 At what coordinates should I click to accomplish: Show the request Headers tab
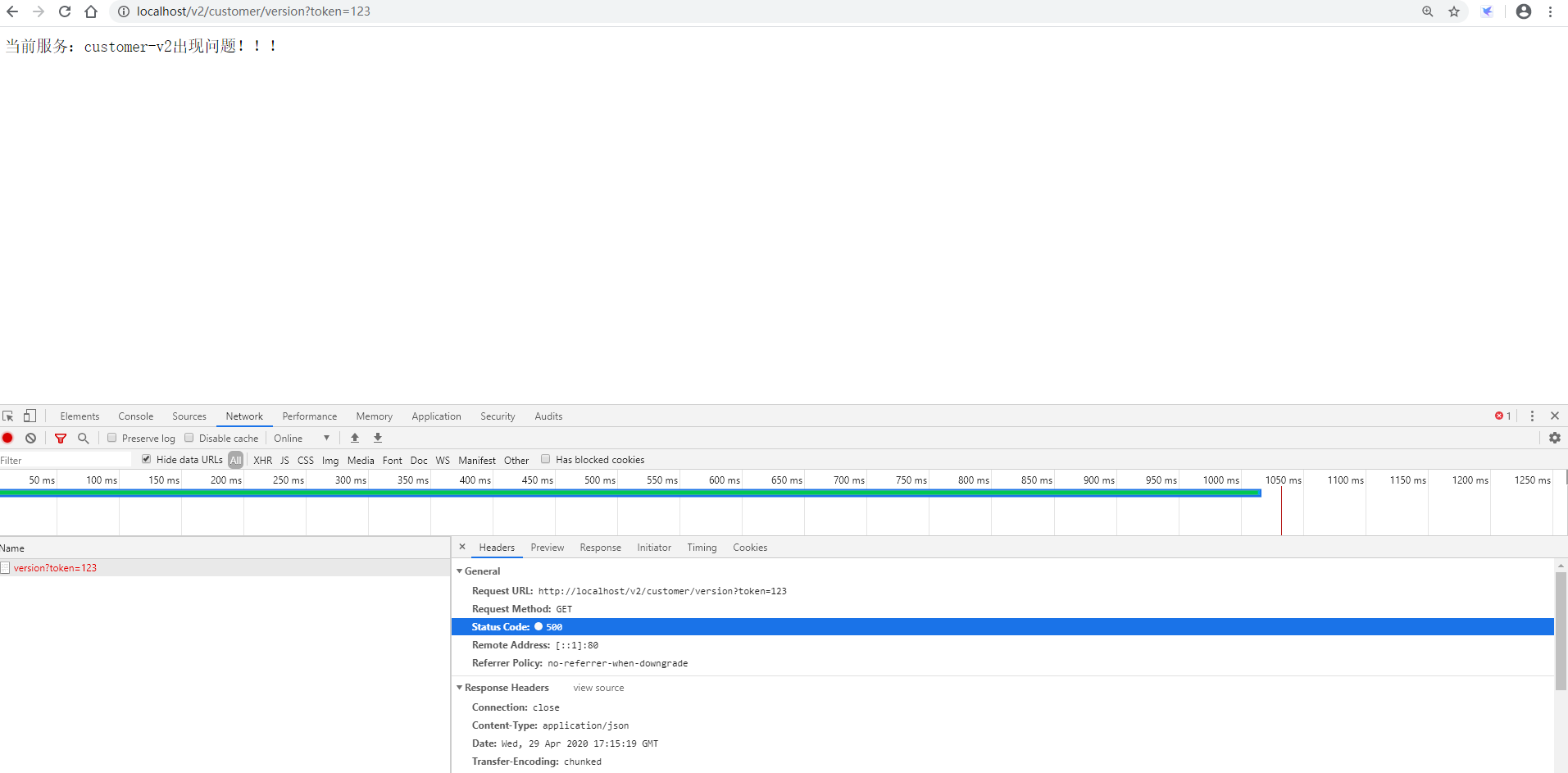pos(497,548)
